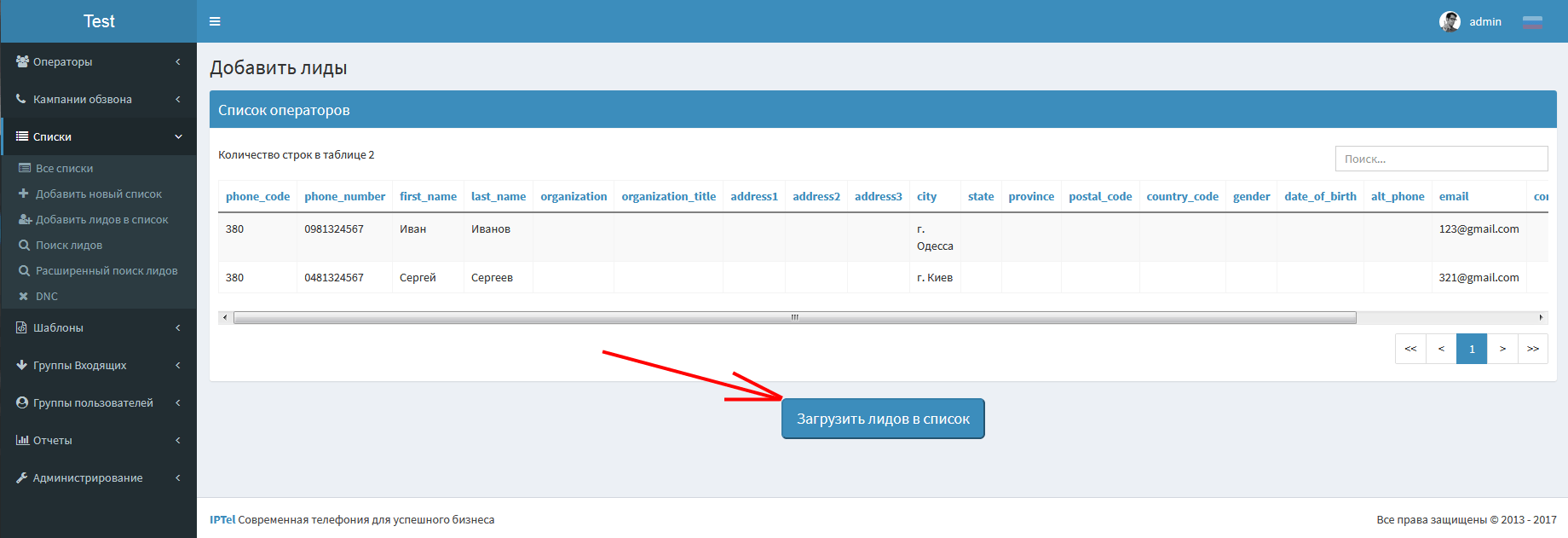
Task: Open Добавить новый список menu item
Action: click(98, 194)
